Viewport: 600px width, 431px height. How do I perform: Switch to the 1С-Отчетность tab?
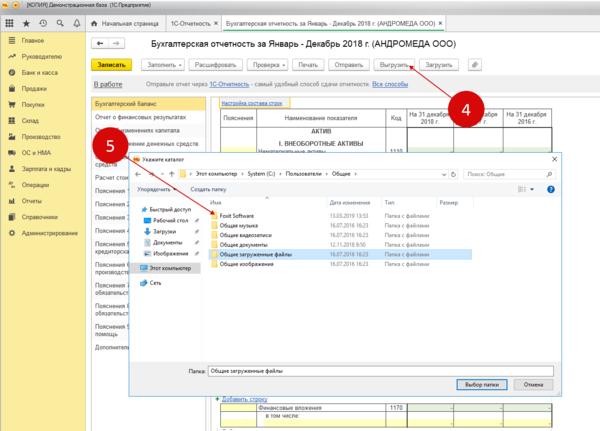tap(191, 23)
